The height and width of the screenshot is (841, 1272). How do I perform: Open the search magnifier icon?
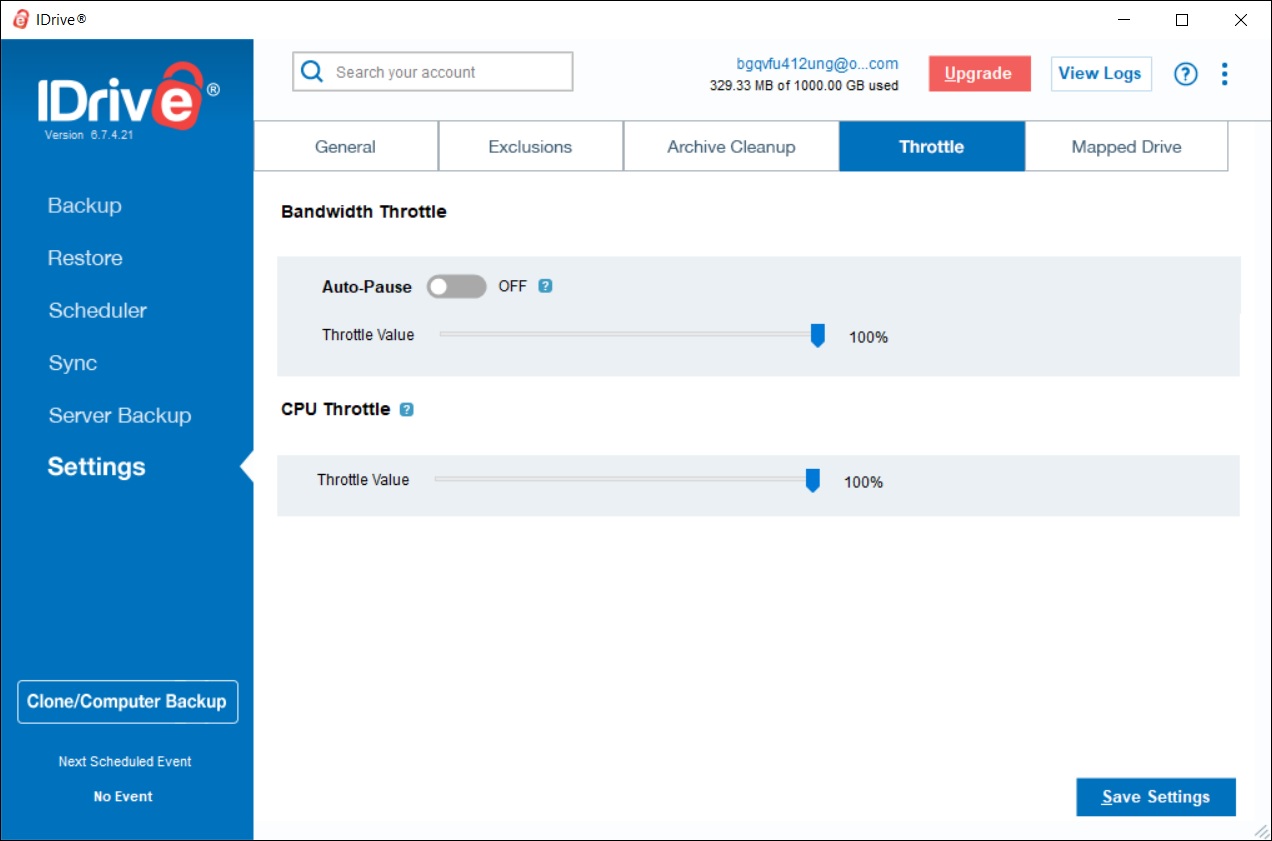[311, 71]
